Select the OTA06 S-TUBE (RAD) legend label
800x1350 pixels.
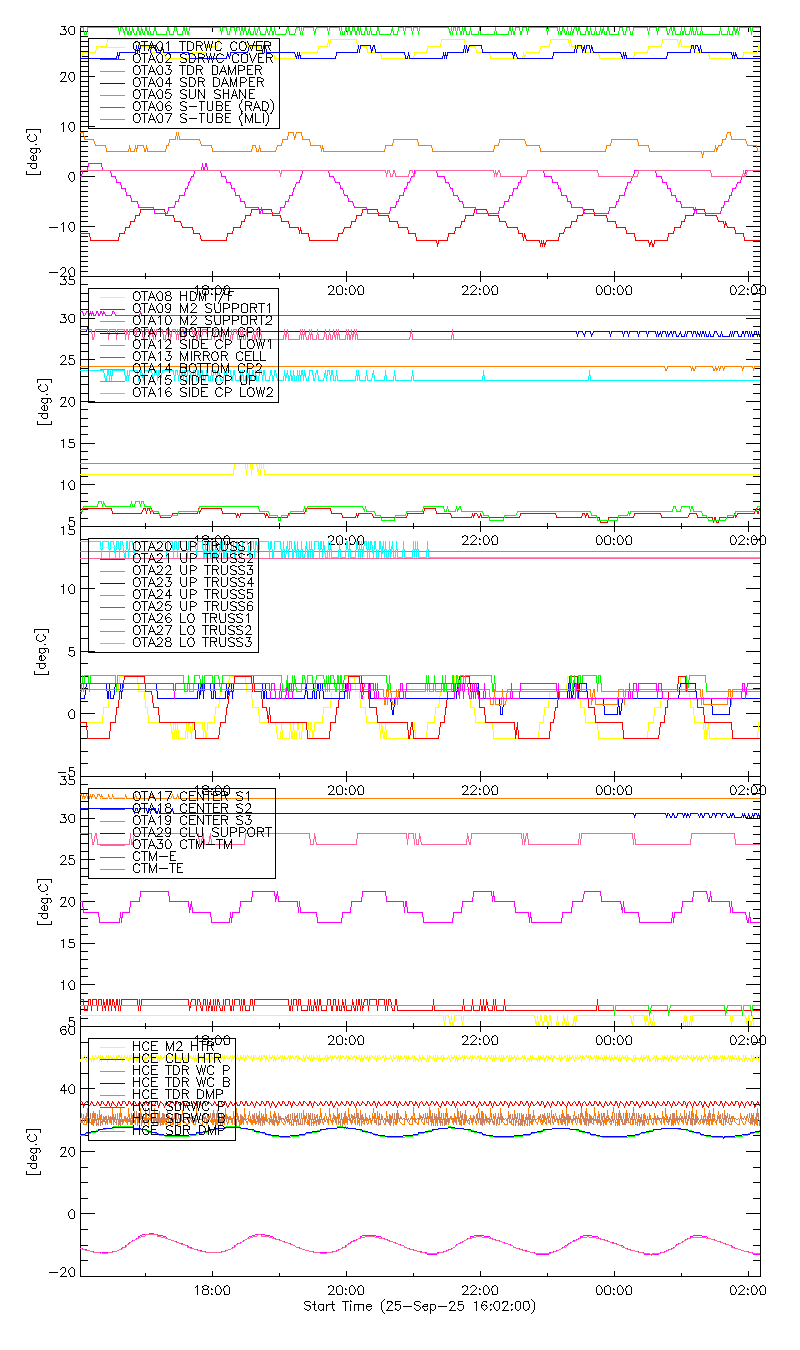(x=203, y=107)
